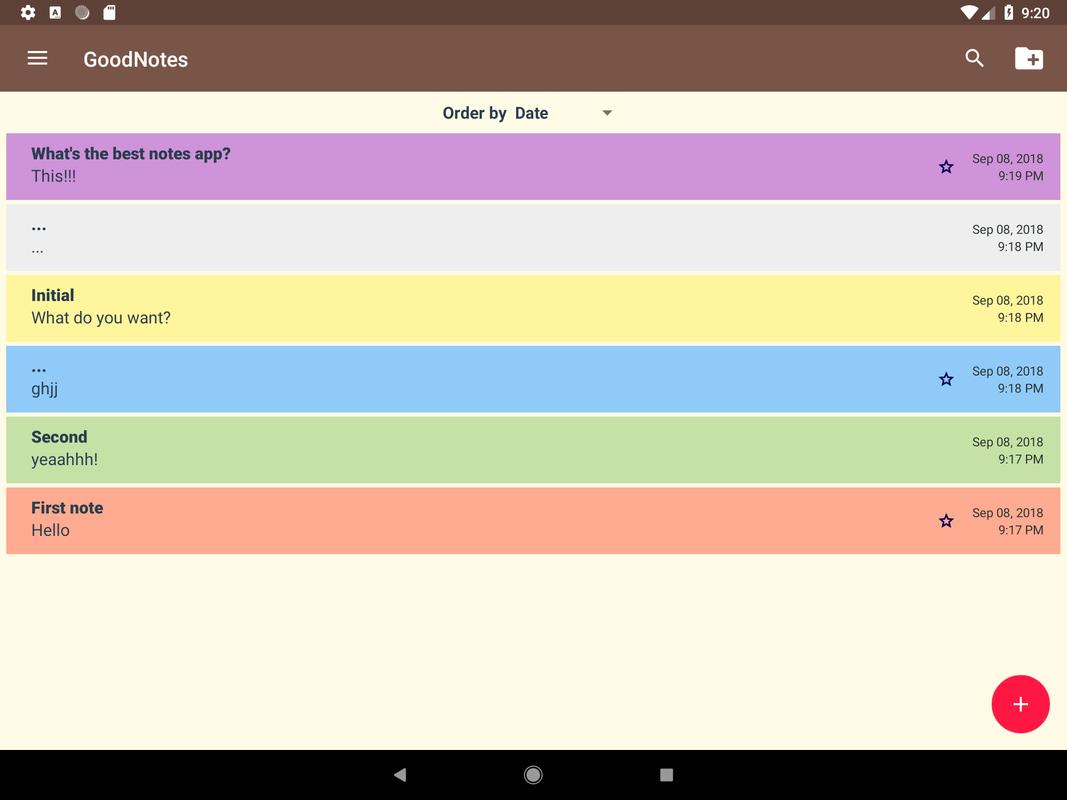Toggle the star on the 'First note' note
Screen dimensions: 1067x800
point(946,521)
